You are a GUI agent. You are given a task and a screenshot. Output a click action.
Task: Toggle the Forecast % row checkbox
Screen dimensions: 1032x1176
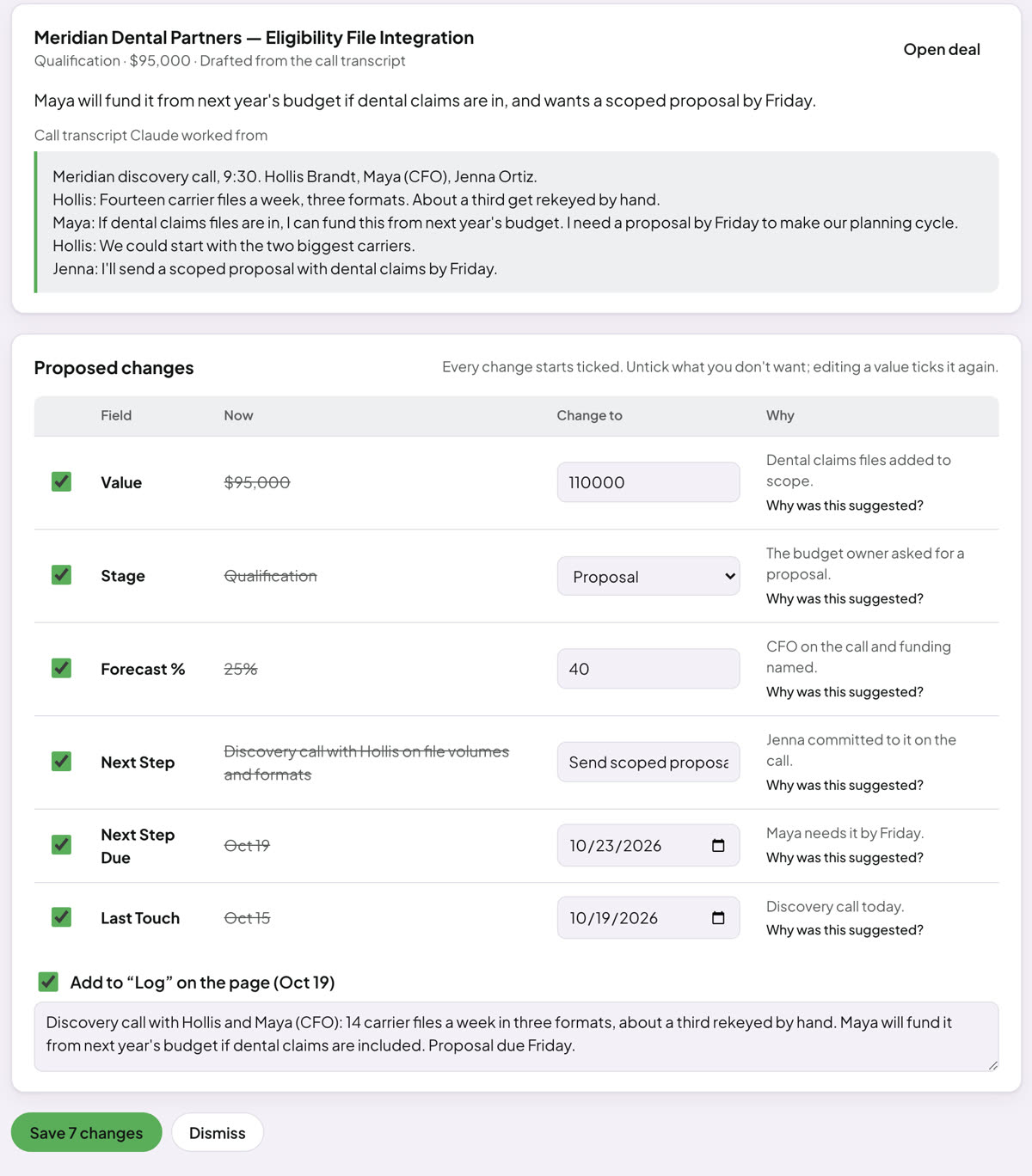(x=61, y=668)
